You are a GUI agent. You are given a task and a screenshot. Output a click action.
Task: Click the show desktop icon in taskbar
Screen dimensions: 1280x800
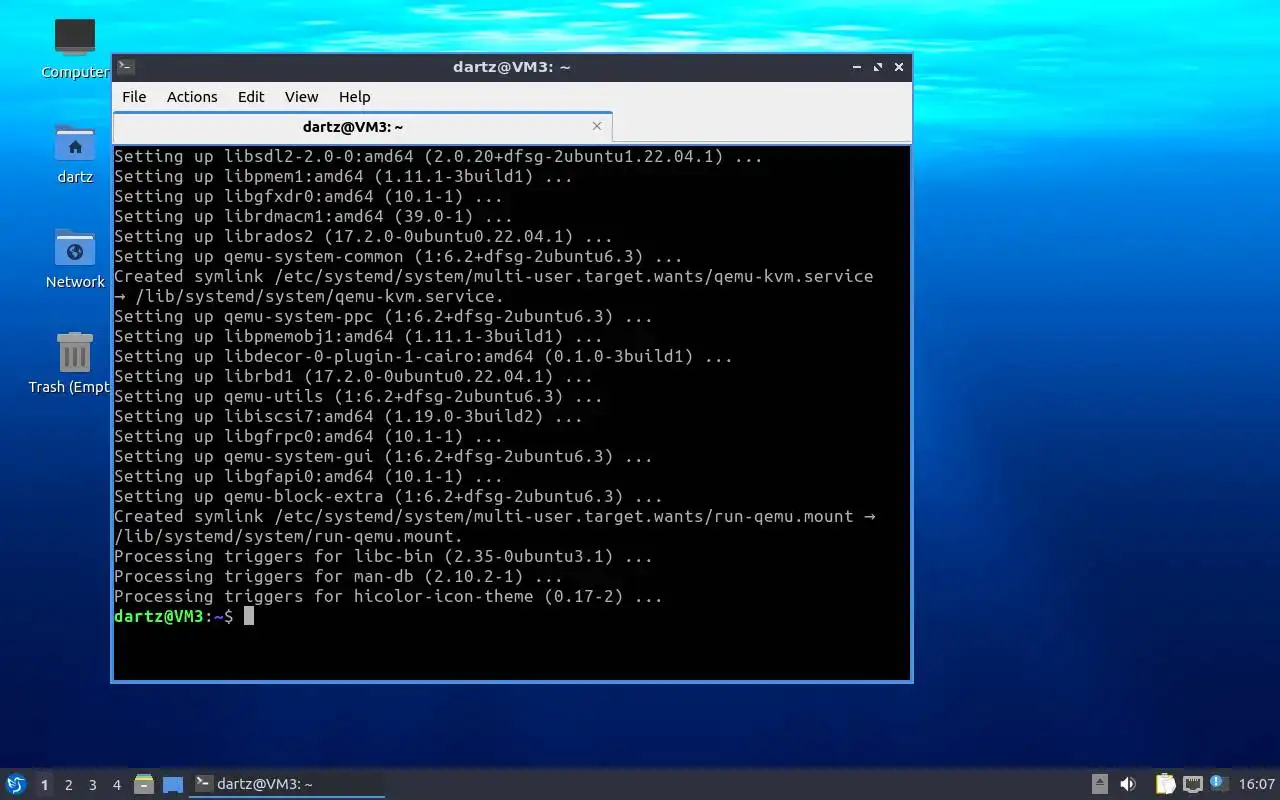point(173,784)
